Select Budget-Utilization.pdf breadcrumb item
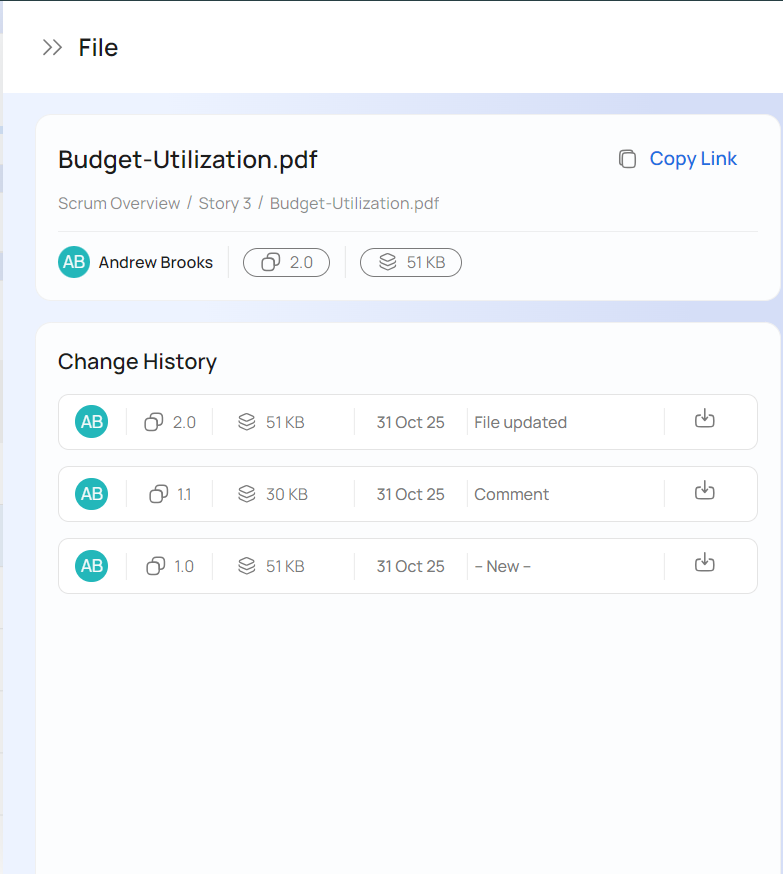783x874 pixels. click(x=354, y=204)
